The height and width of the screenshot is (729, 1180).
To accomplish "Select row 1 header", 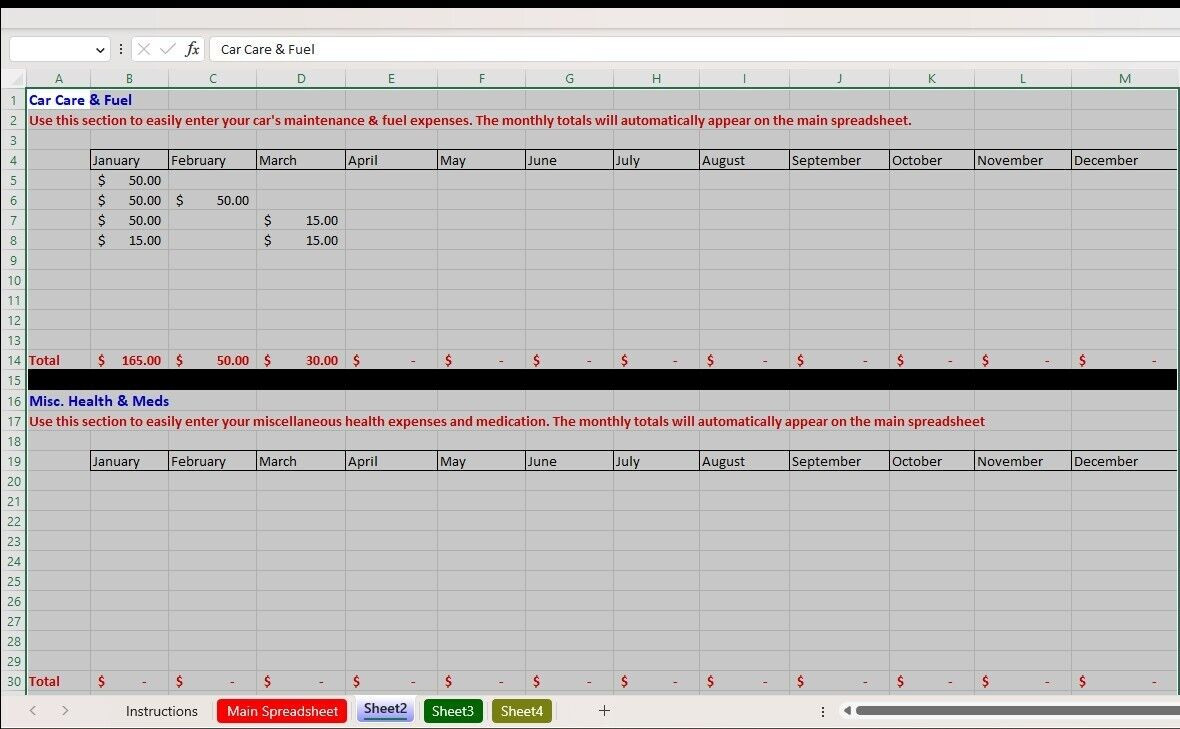I will (x=14, y=100).
